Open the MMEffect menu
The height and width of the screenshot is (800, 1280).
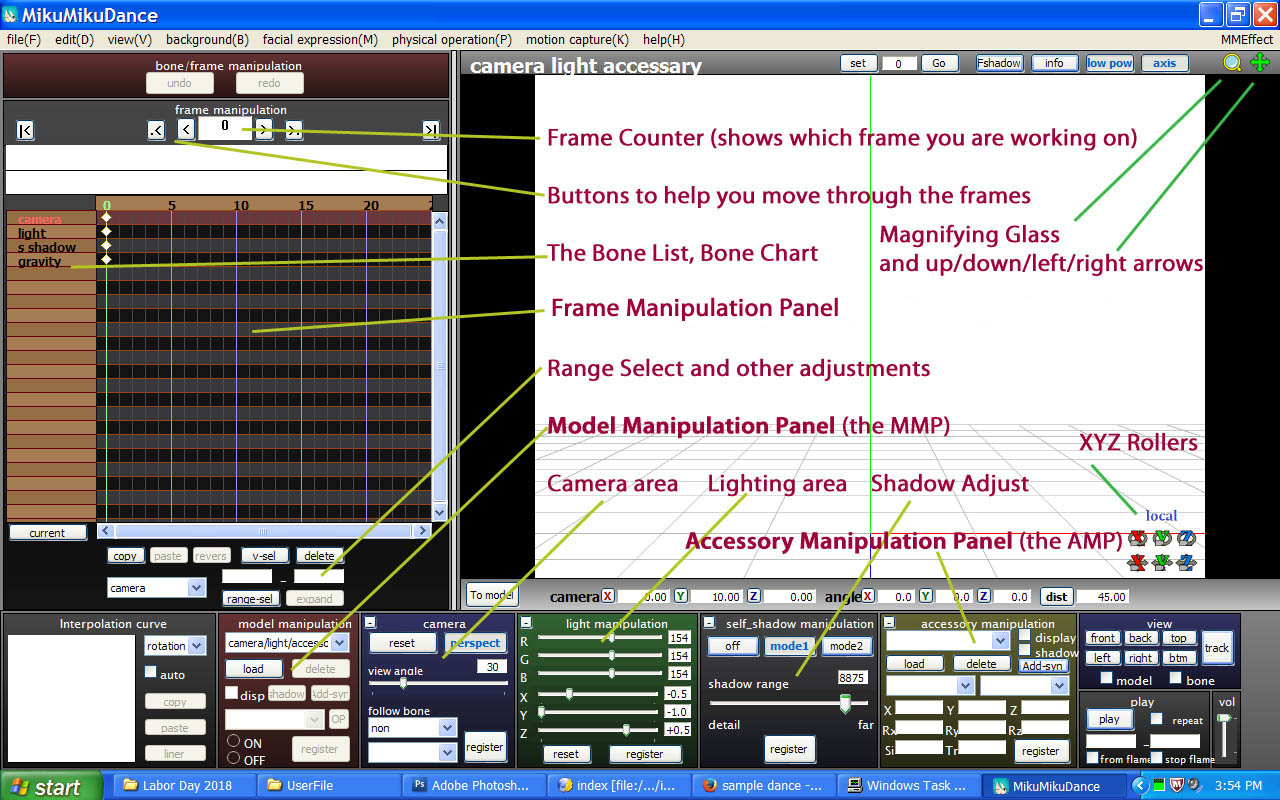pyautogui.click(x=1247, y=40)
